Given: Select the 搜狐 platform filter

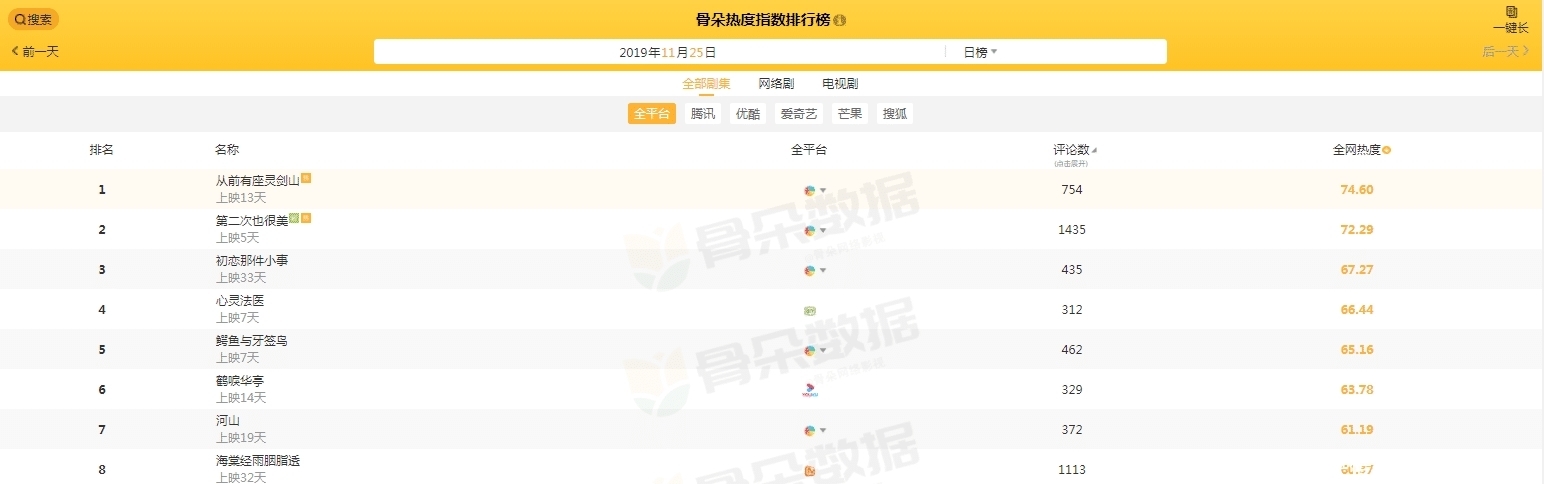Looking at the screenshot, I should click(895, 114).
